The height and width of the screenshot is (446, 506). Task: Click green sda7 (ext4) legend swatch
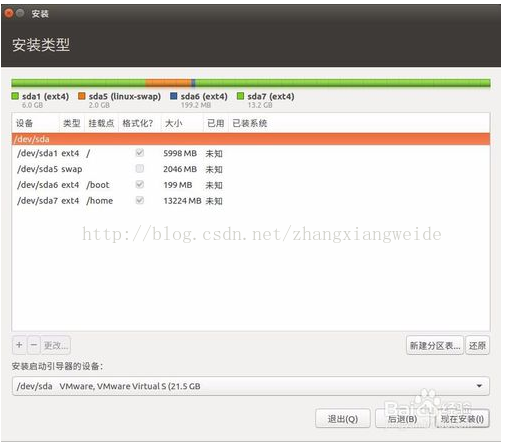coord(240,96)
